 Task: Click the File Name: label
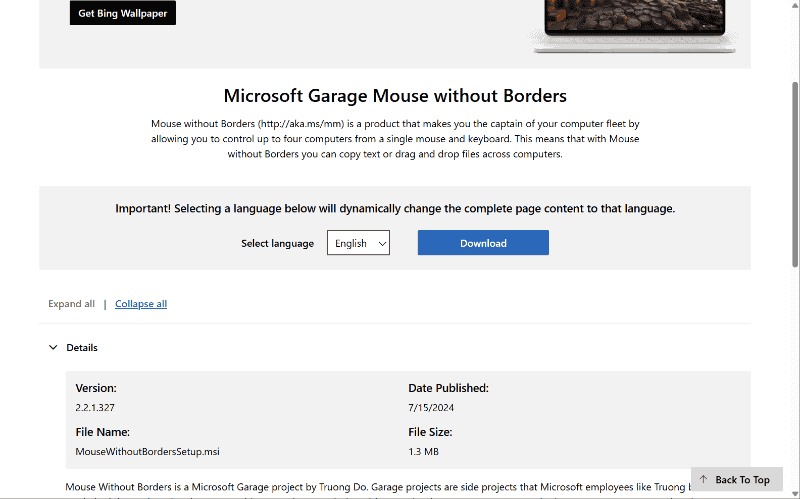click(x=103, y=432)
